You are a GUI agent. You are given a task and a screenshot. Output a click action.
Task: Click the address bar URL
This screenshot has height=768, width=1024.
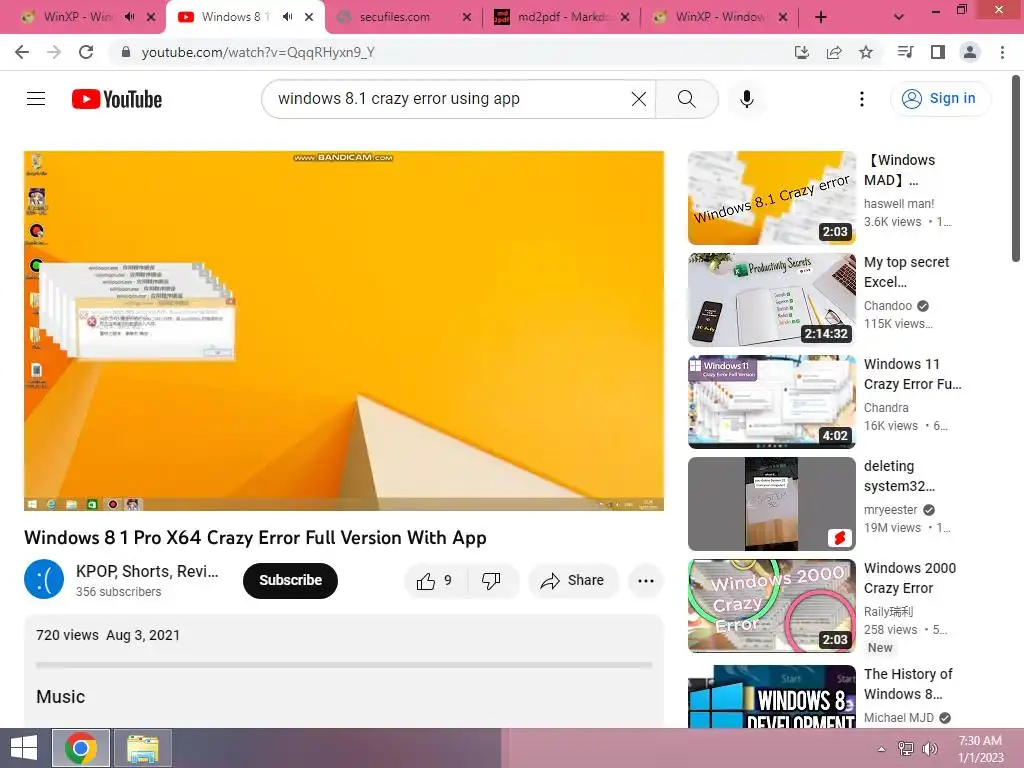point(258,52)
